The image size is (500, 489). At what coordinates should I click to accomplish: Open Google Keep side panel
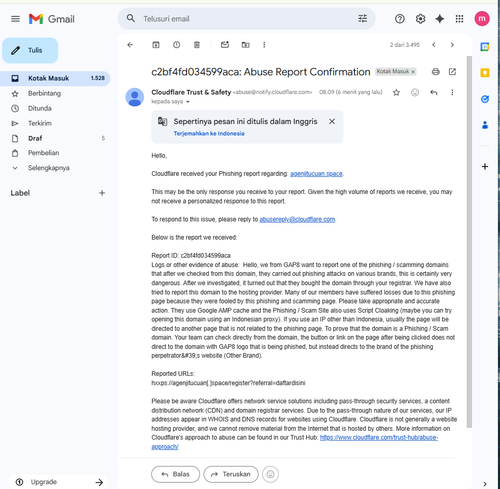coord(485,73)
